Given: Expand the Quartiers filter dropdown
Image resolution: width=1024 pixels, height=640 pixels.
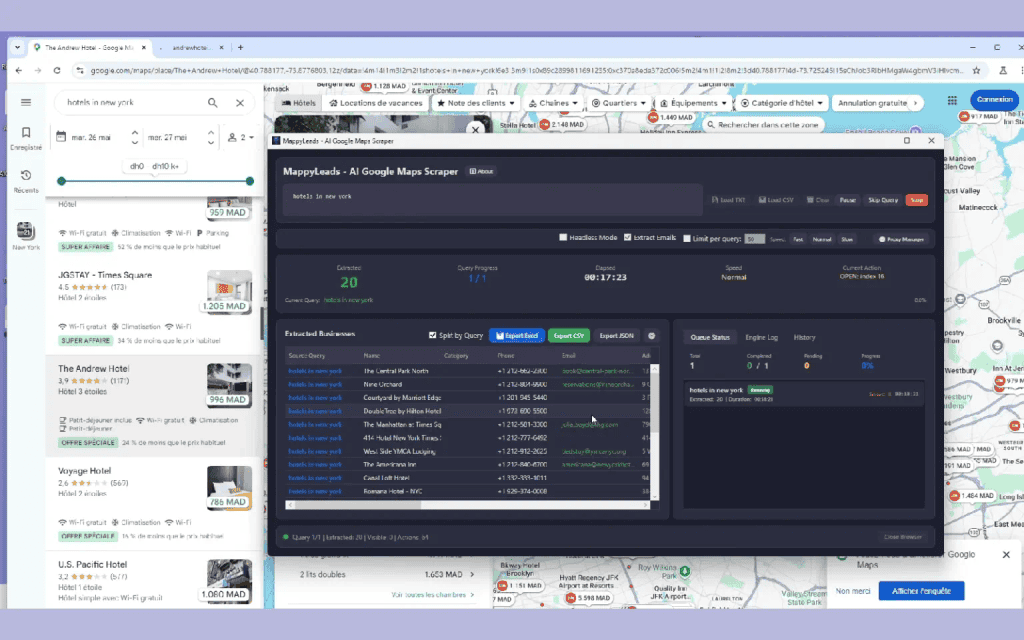Looking at the screenshot, I should [618, 103].
